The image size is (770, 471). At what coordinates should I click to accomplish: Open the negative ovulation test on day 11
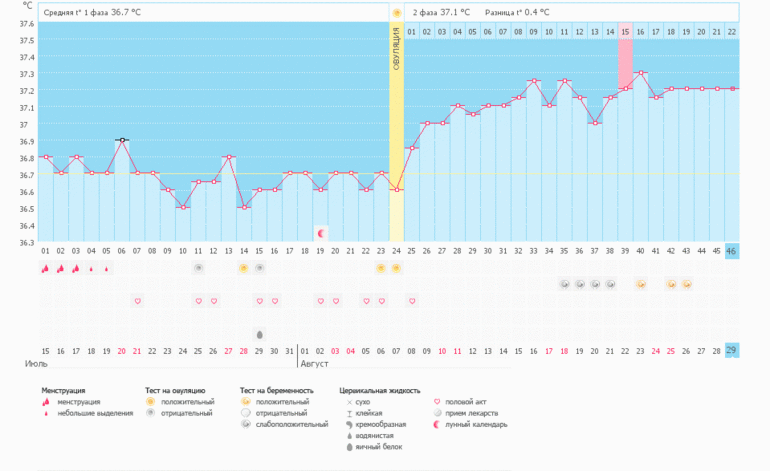(x=198, y=268)
